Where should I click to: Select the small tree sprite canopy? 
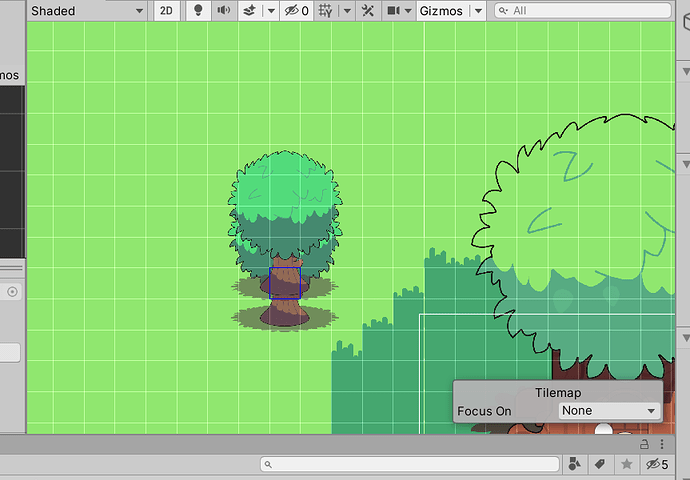pos(285,205)
